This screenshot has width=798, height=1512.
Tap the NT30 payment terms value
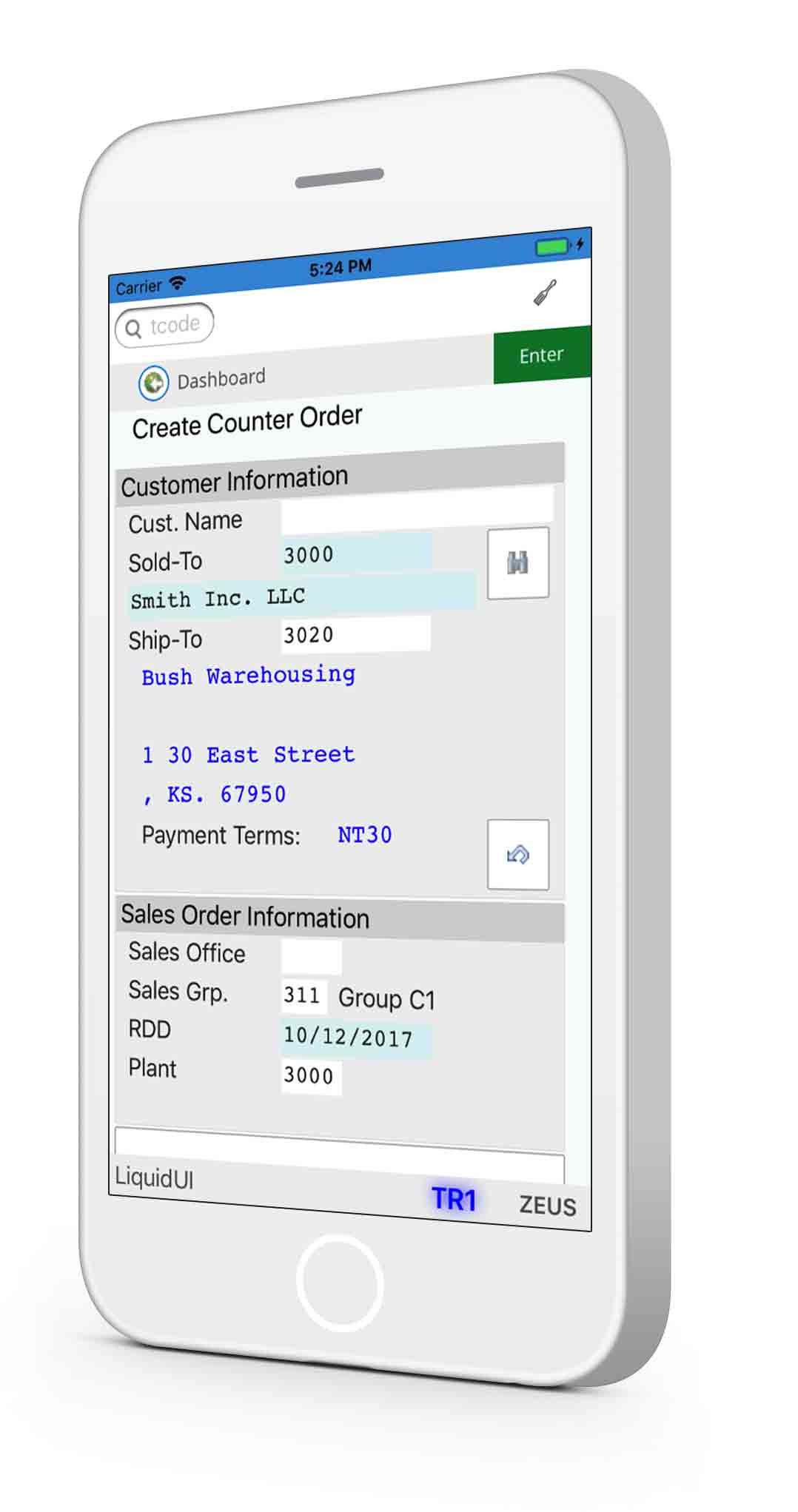364,836
